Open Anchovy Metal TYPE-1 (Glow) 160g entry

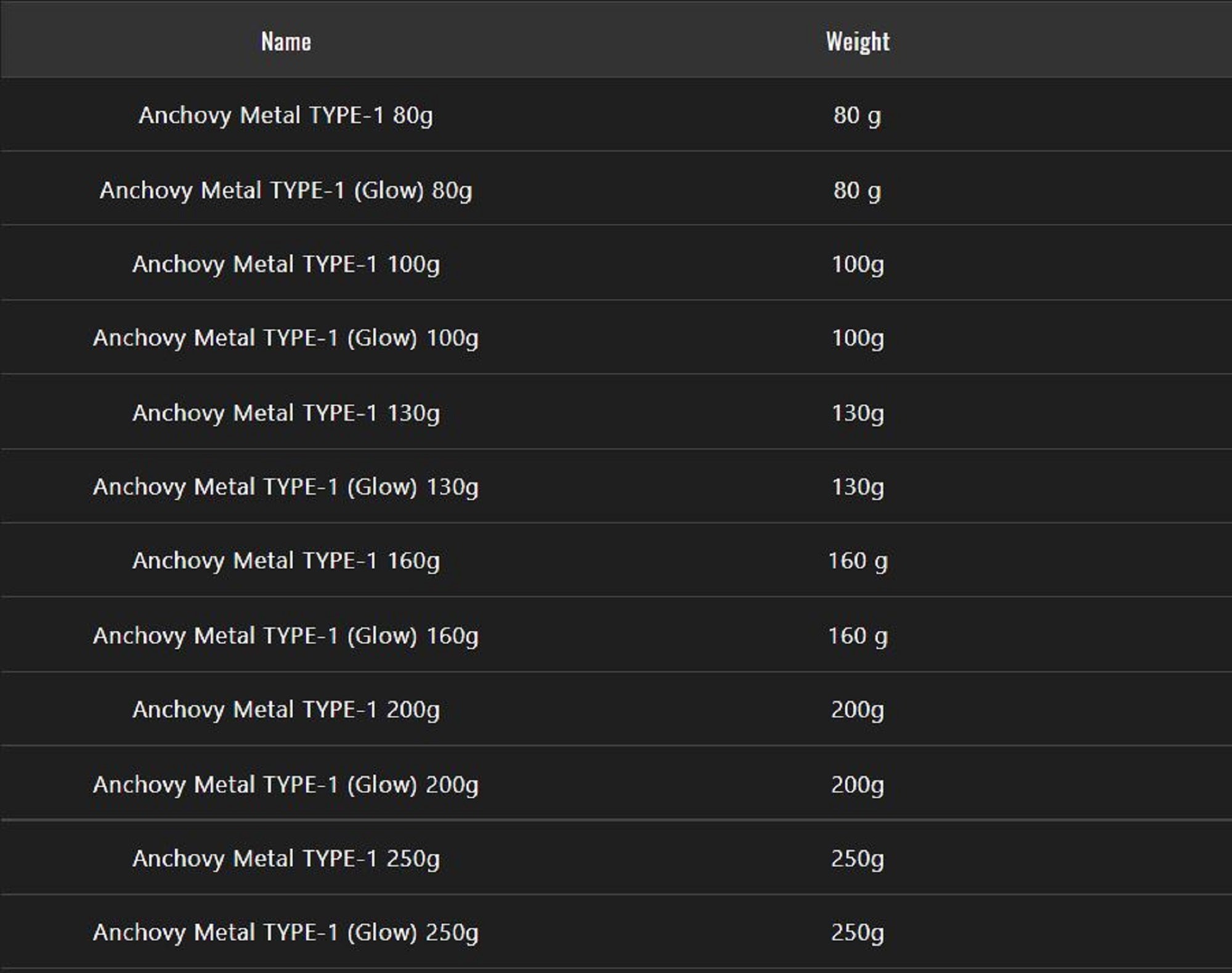click(x=286, y=636)
